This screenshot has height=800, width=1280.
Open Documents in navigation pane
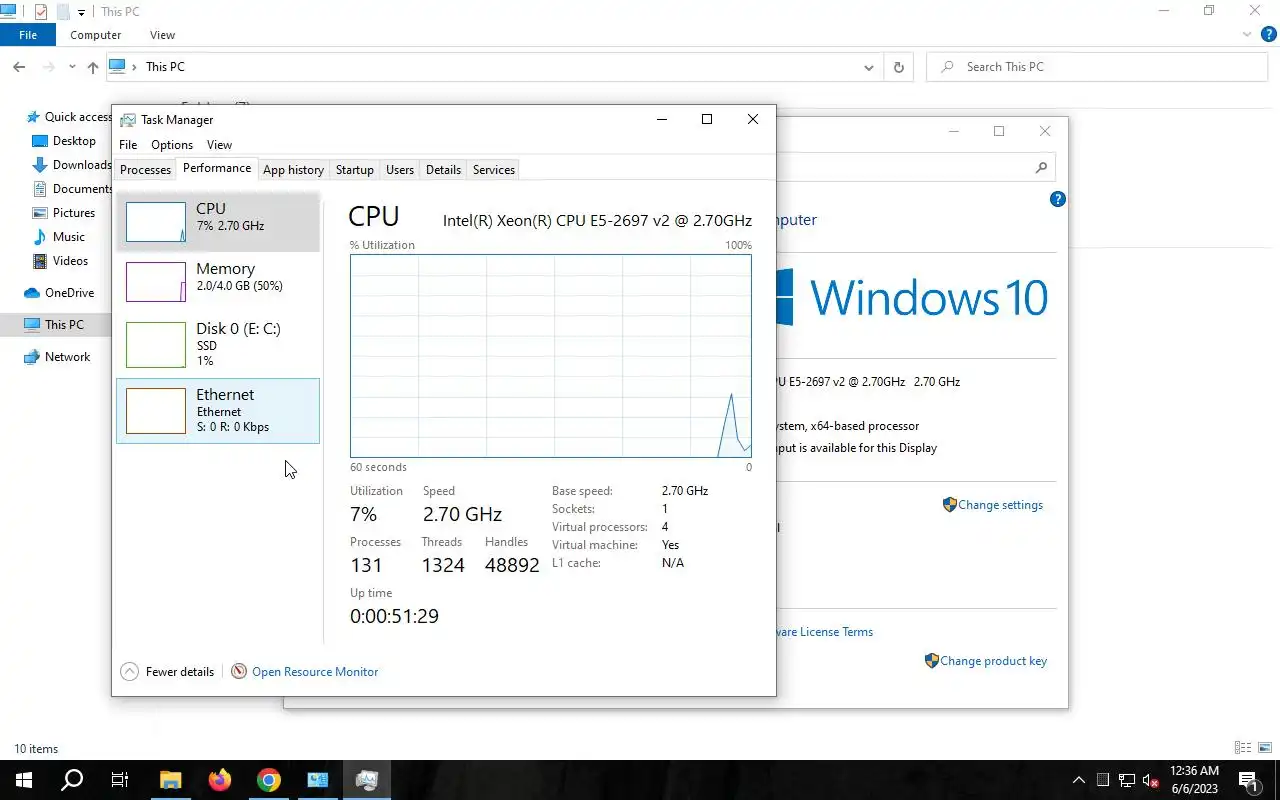click(72, 189)
